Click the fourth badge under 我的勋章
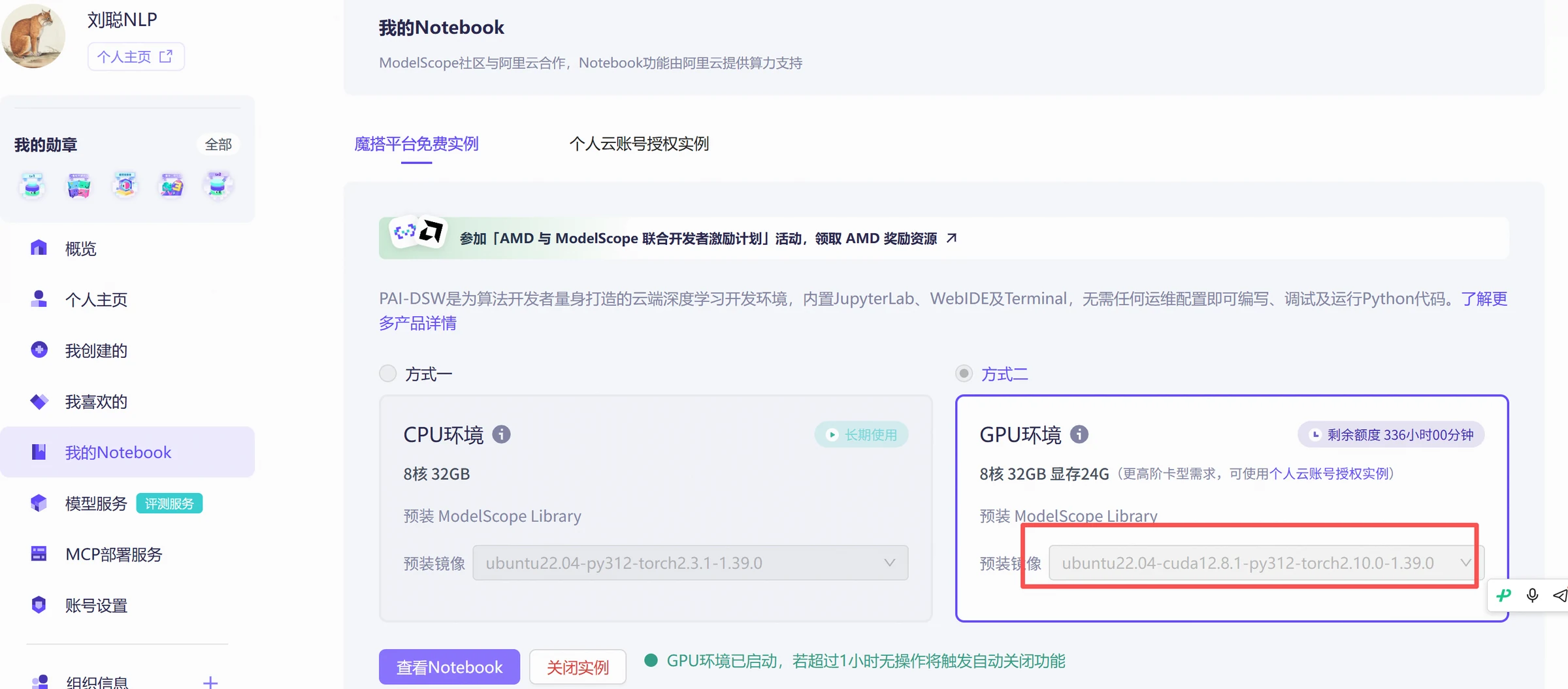1568x689 pixels. pyautogui.click(x=172, y=185)
